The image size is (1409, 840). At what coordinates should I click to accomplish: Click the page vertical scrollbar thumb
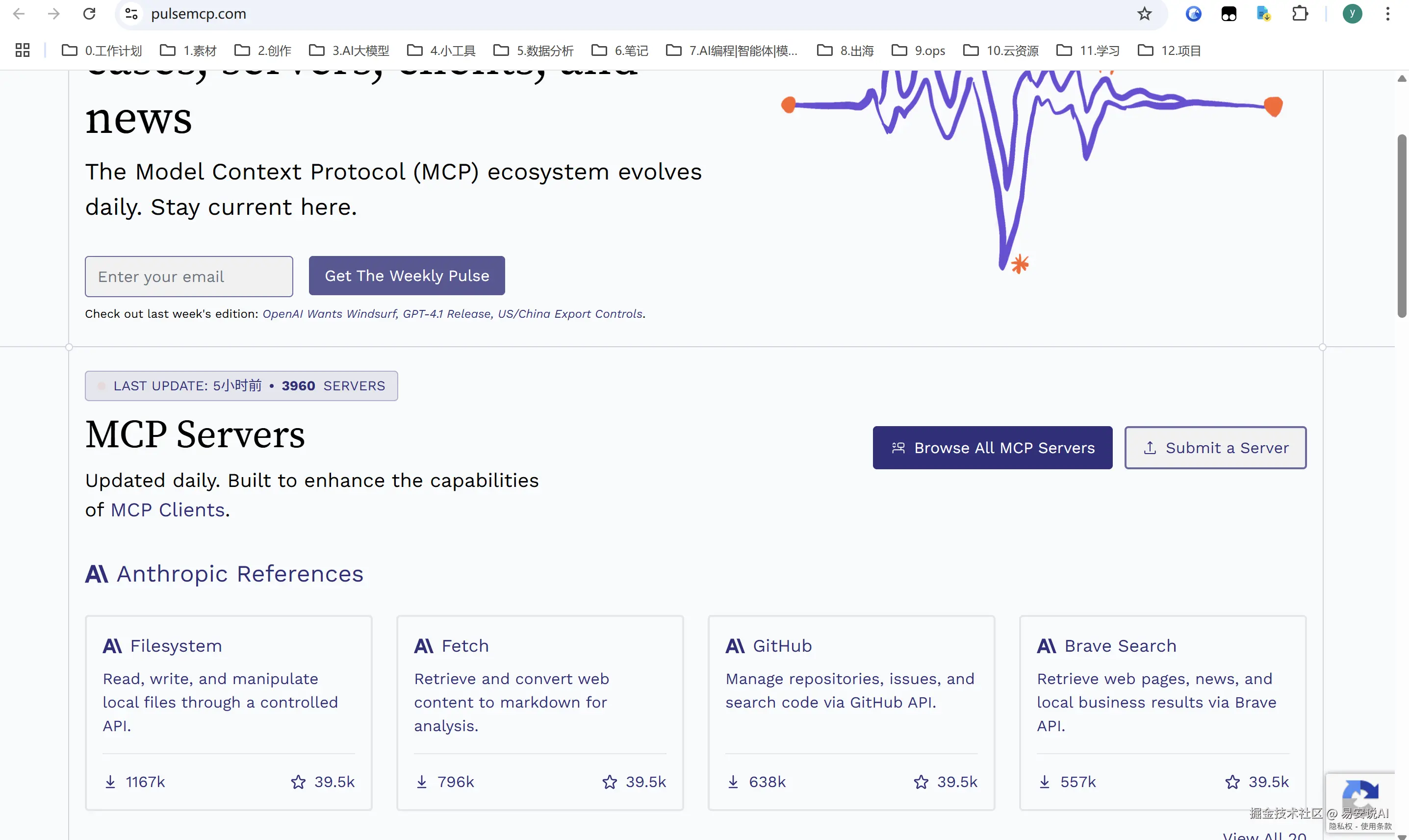click(x=1401, y=227)
